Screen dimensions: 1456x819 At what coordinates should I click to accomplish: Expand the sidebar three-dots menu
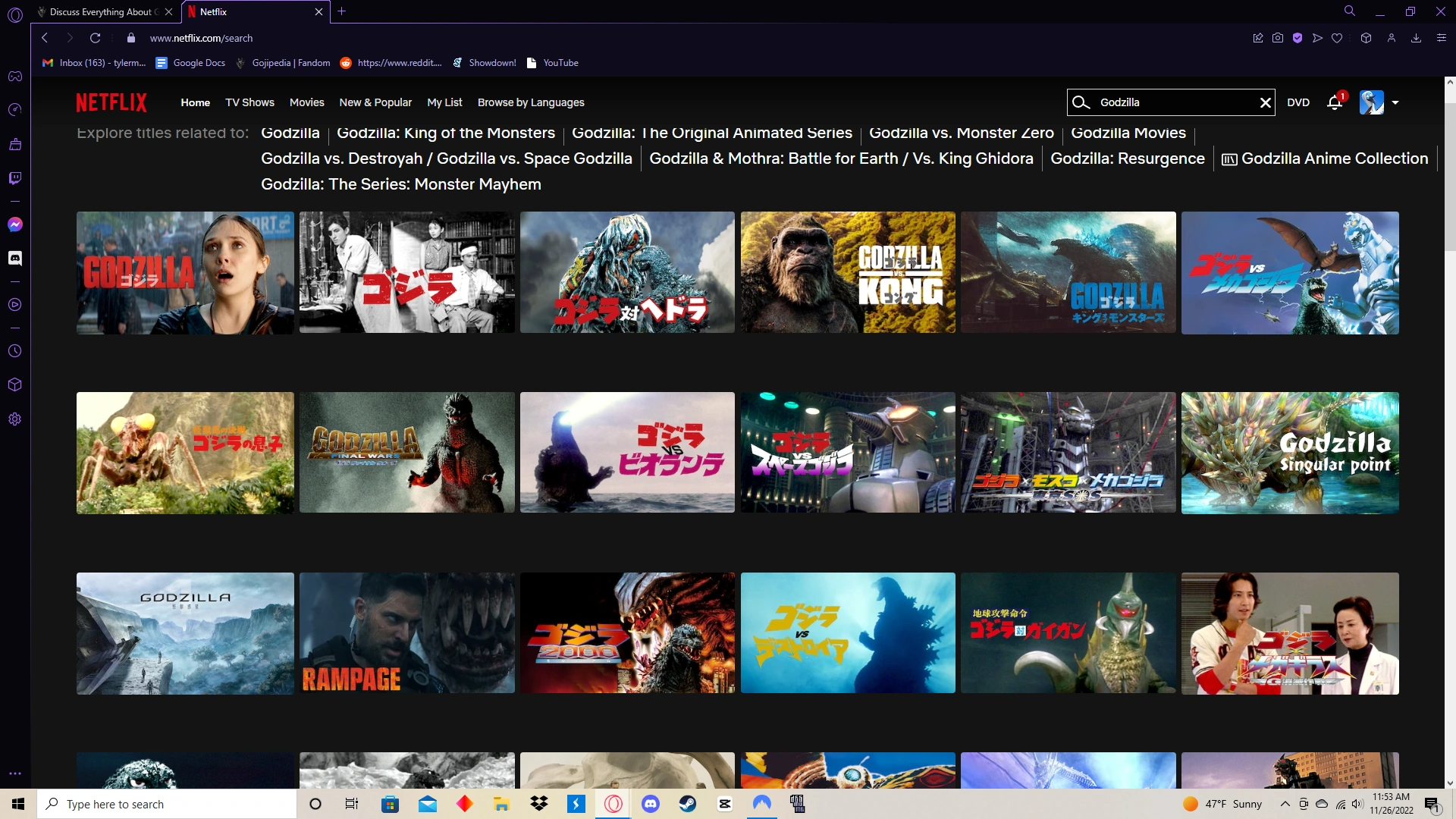[x=15, y=773]
